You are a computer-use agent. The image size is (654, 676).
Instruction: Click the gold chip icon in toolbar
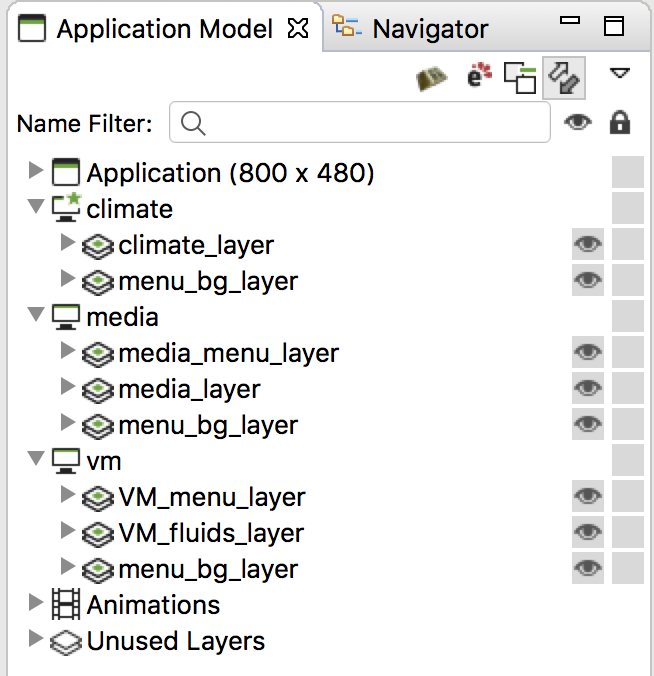pos(432,78)
